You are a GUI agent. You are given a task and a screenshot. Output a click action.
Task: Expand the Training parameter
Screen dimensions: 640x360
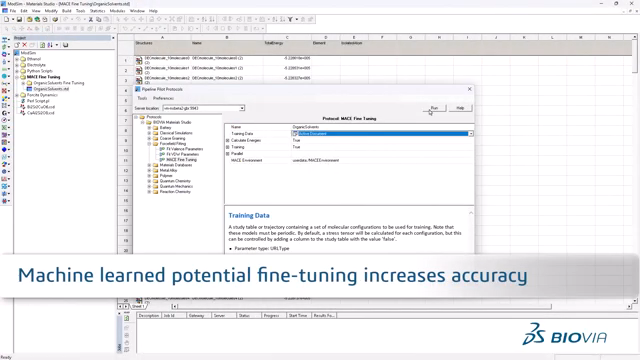228,147
